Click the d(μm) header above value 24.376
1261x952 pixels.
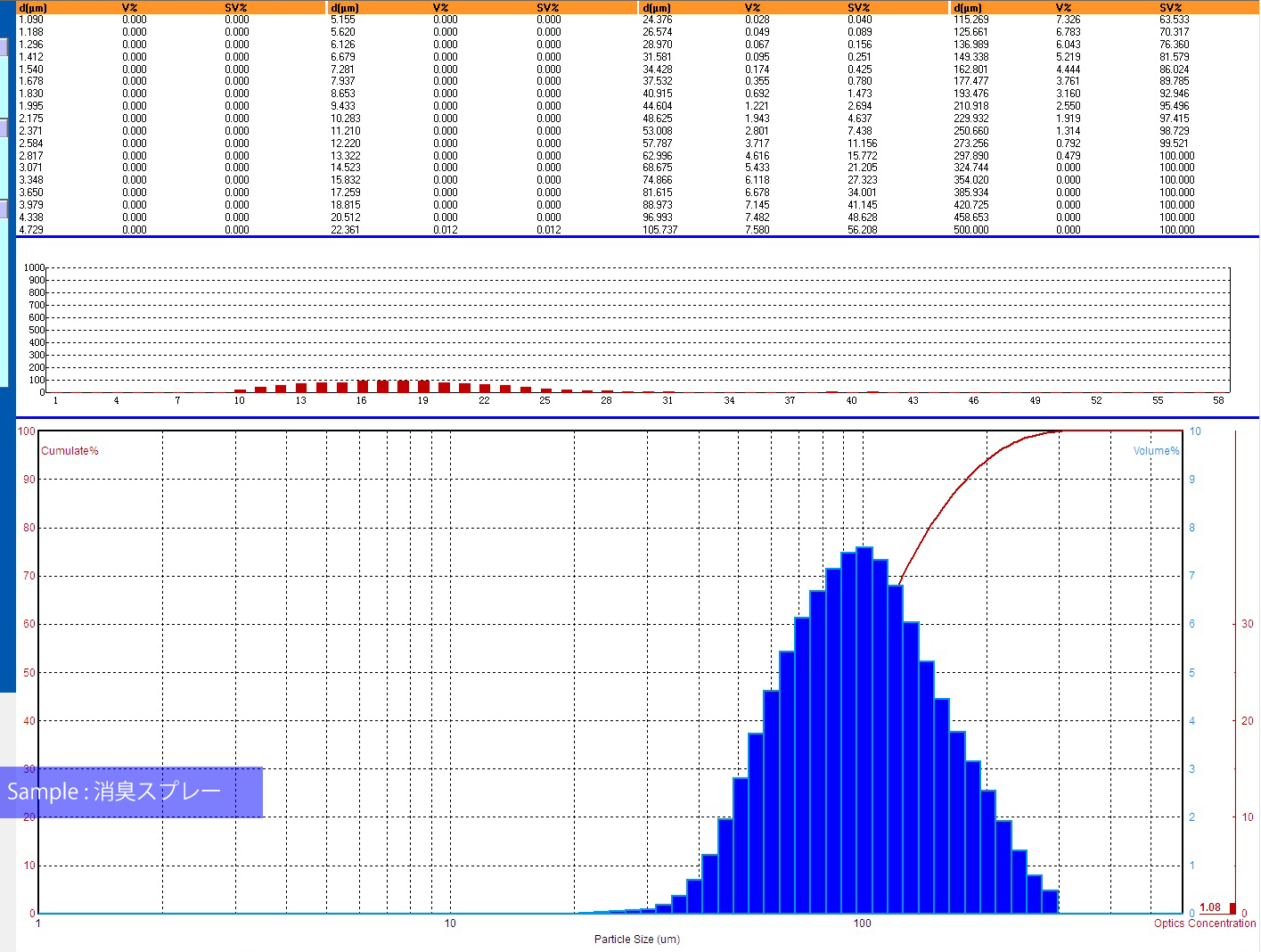pos(657,8)
